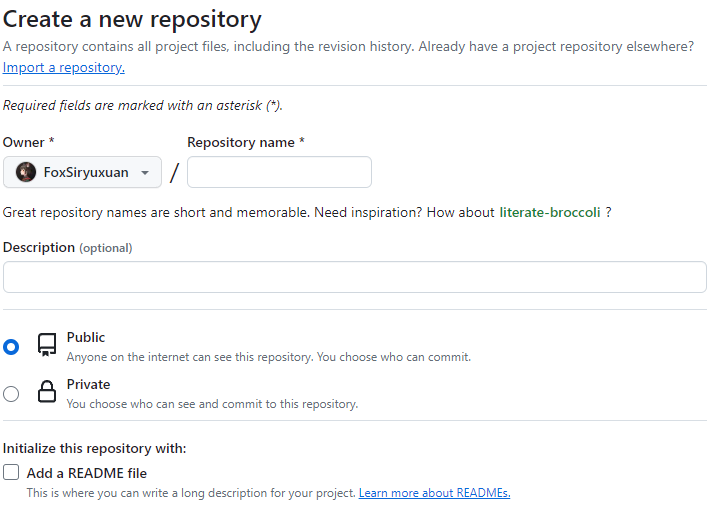This screenshot has width=711, height=521.
Task: Click the Public repository book icon
Action: (46, 346)
